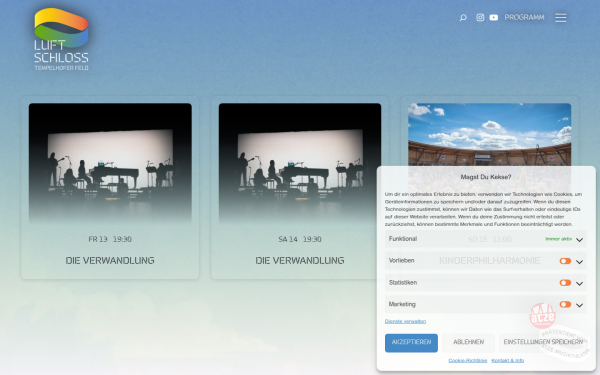Expand the Statistiken section chevron
This screenshot has width=600, height=375.
[x=579, y=284]
